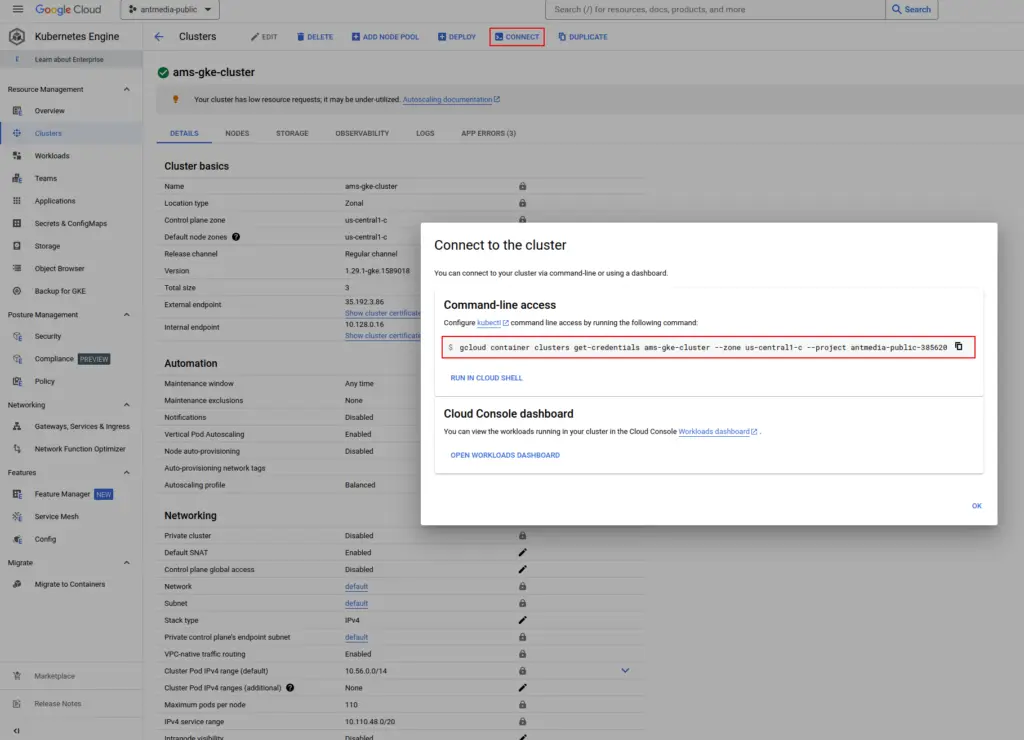
Task: Click Add Node Pool in toolbar
Action: coord(385,37)
